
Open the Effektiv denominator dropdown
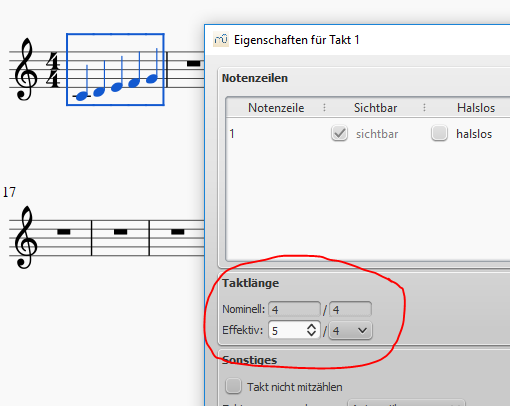pyautogui.click(x=350, y=330)
